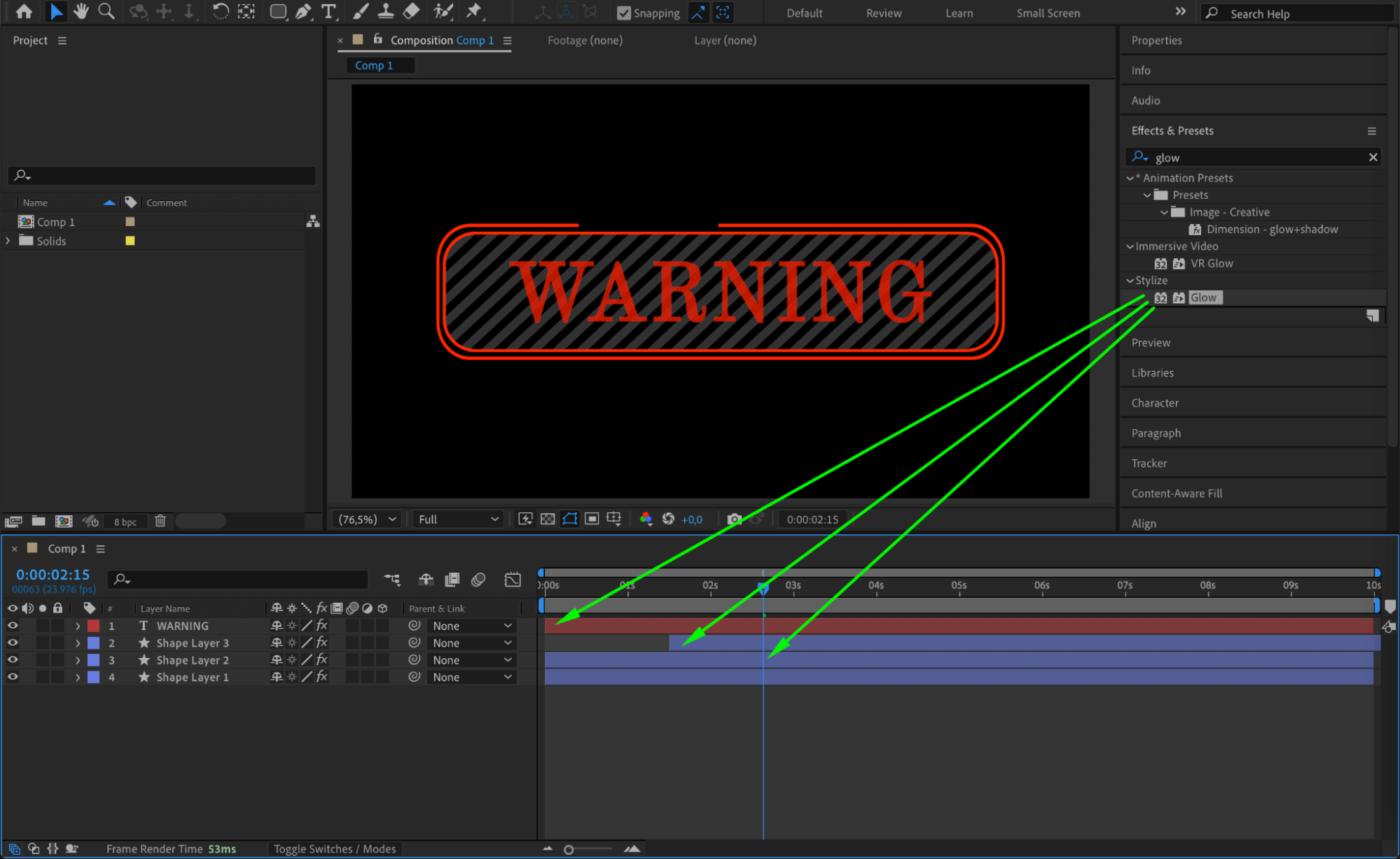This screenshot has width=1400, height=859.
Task: Select the Zoom tool
Action: click(x=106, y=11)
